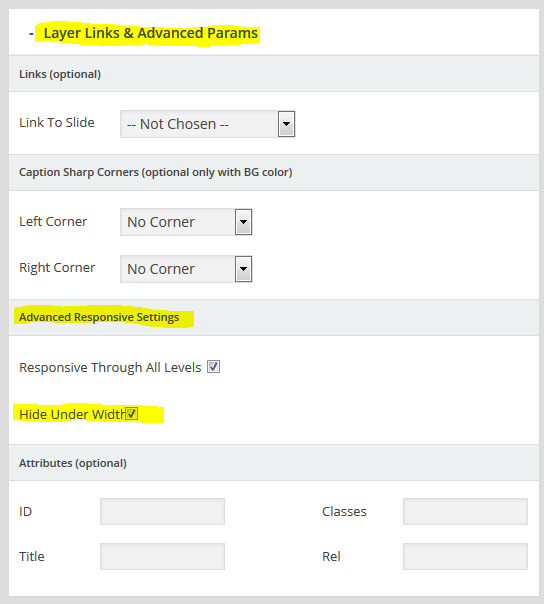Toggle Responsive Through All Levels checkbox
This screenshot has height=604, width=544.
coord(213,367)
